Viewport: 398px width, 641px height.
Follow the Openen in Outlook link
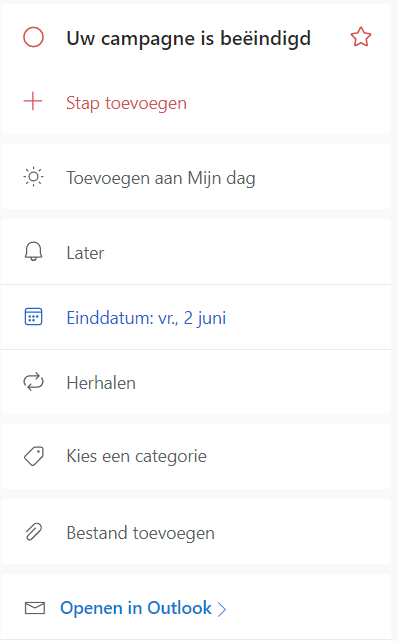click(136, 608)
